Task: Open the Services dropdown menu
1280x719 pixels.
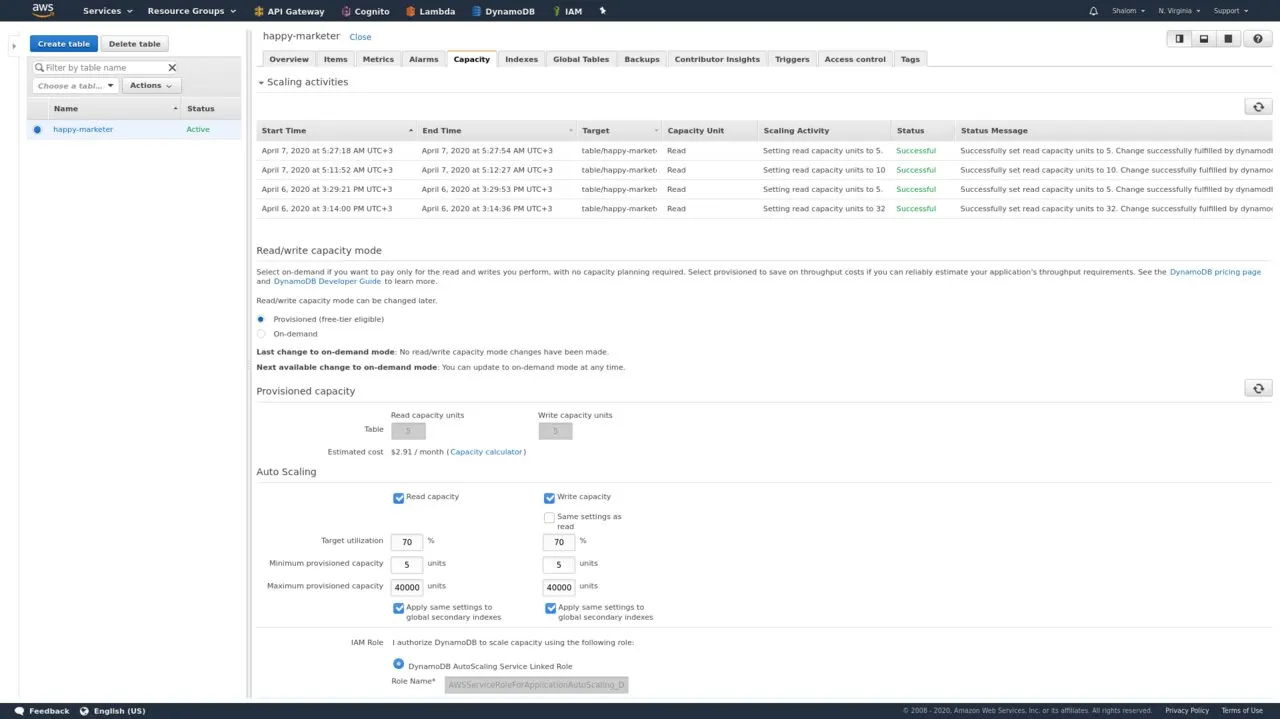Action: point(107,11)
